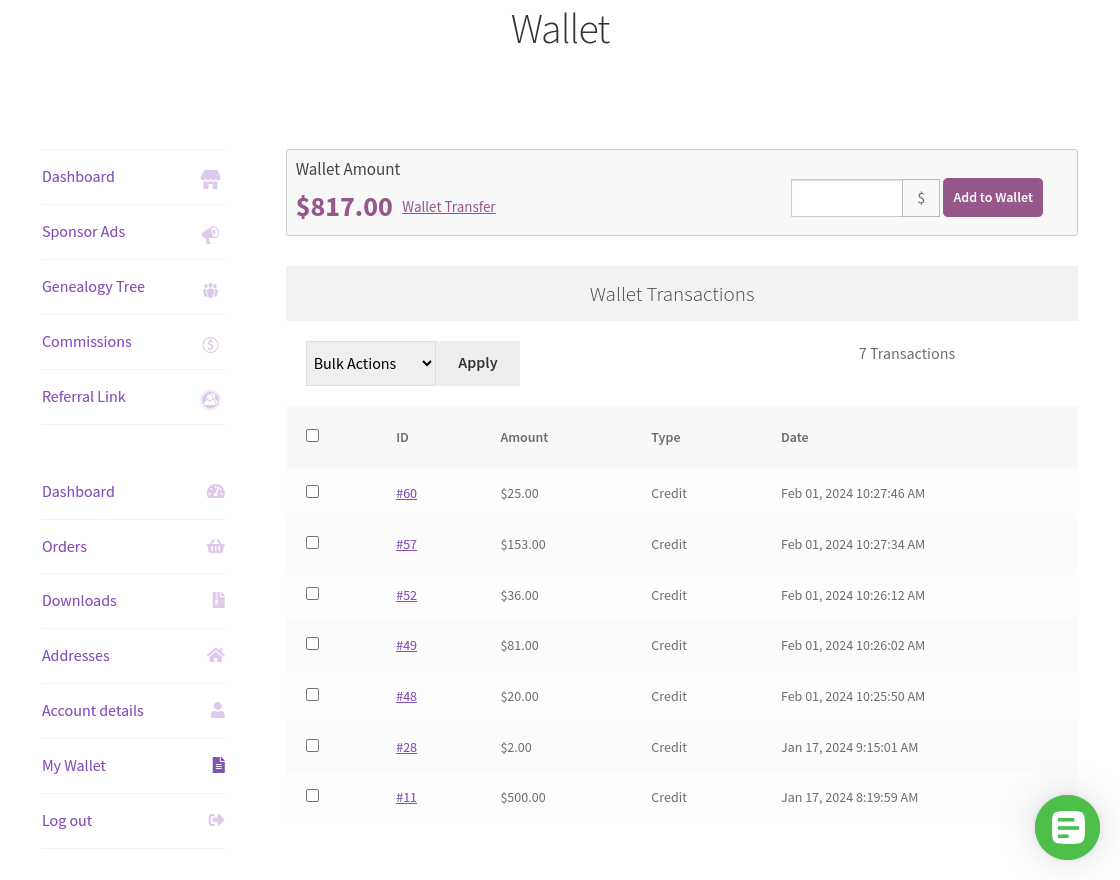Viewport: 1120px width, 880px height.
Task: Open Commissions via the dollar icon
Action: point(210,344)
